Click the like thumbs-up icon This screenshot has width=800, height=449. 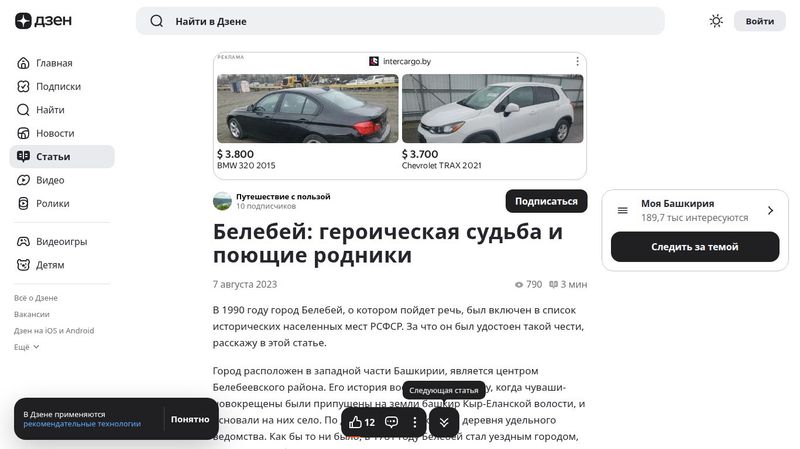[356, 422]
